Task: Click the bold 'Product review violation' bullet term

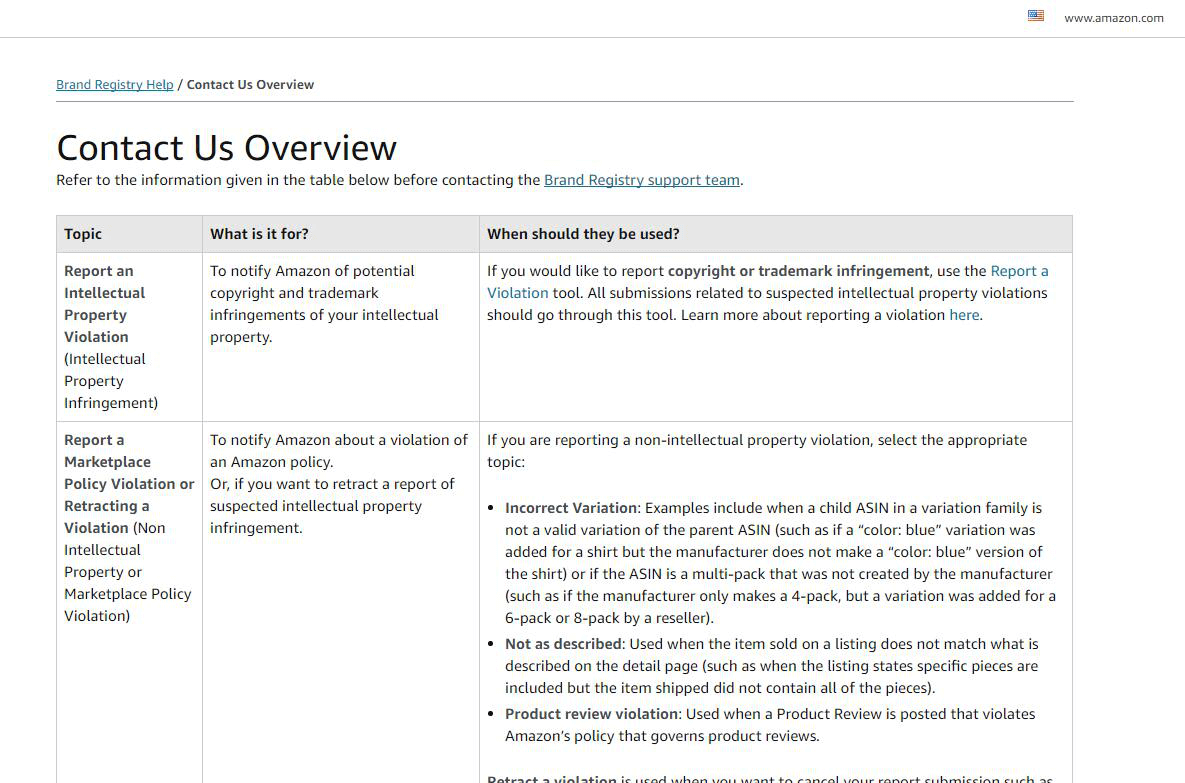Action: (x=592, y=714)
